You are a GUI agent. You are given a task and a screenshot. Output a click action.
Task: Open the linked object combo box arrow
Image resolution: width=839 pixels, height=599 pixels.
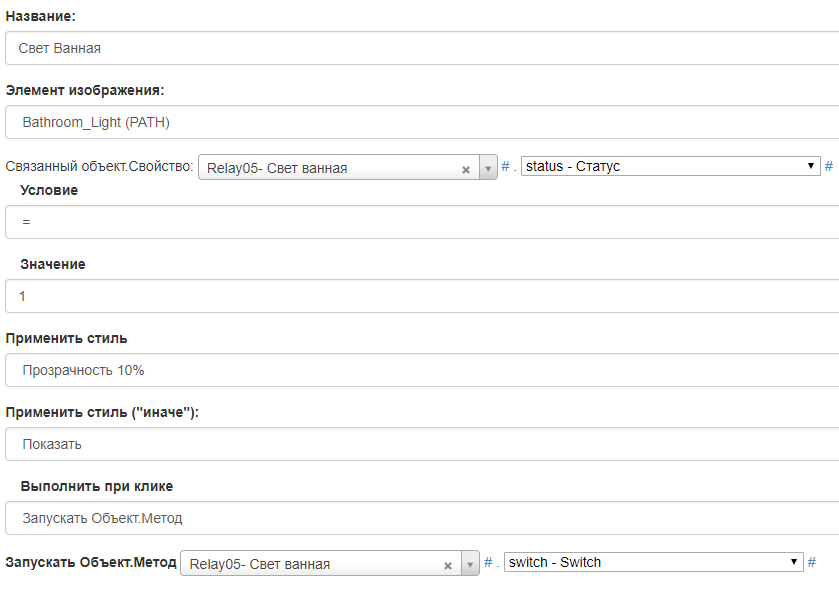click(489, 168)
